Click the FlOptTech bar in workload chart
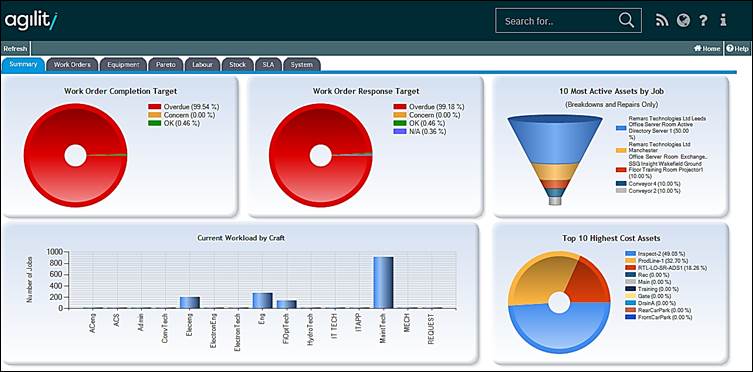The width and height of the screenshot is (753, 372). point(287,304)
